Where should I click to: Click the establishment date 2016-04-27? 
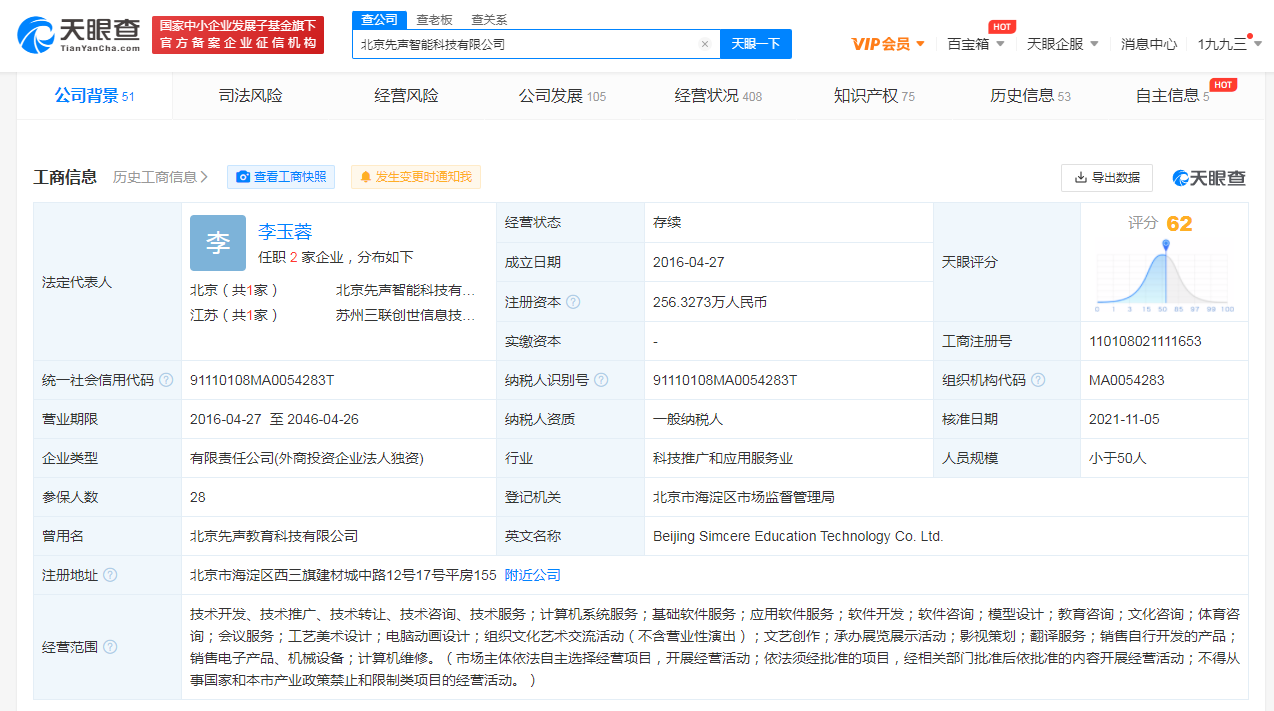(x=689, y=262)
